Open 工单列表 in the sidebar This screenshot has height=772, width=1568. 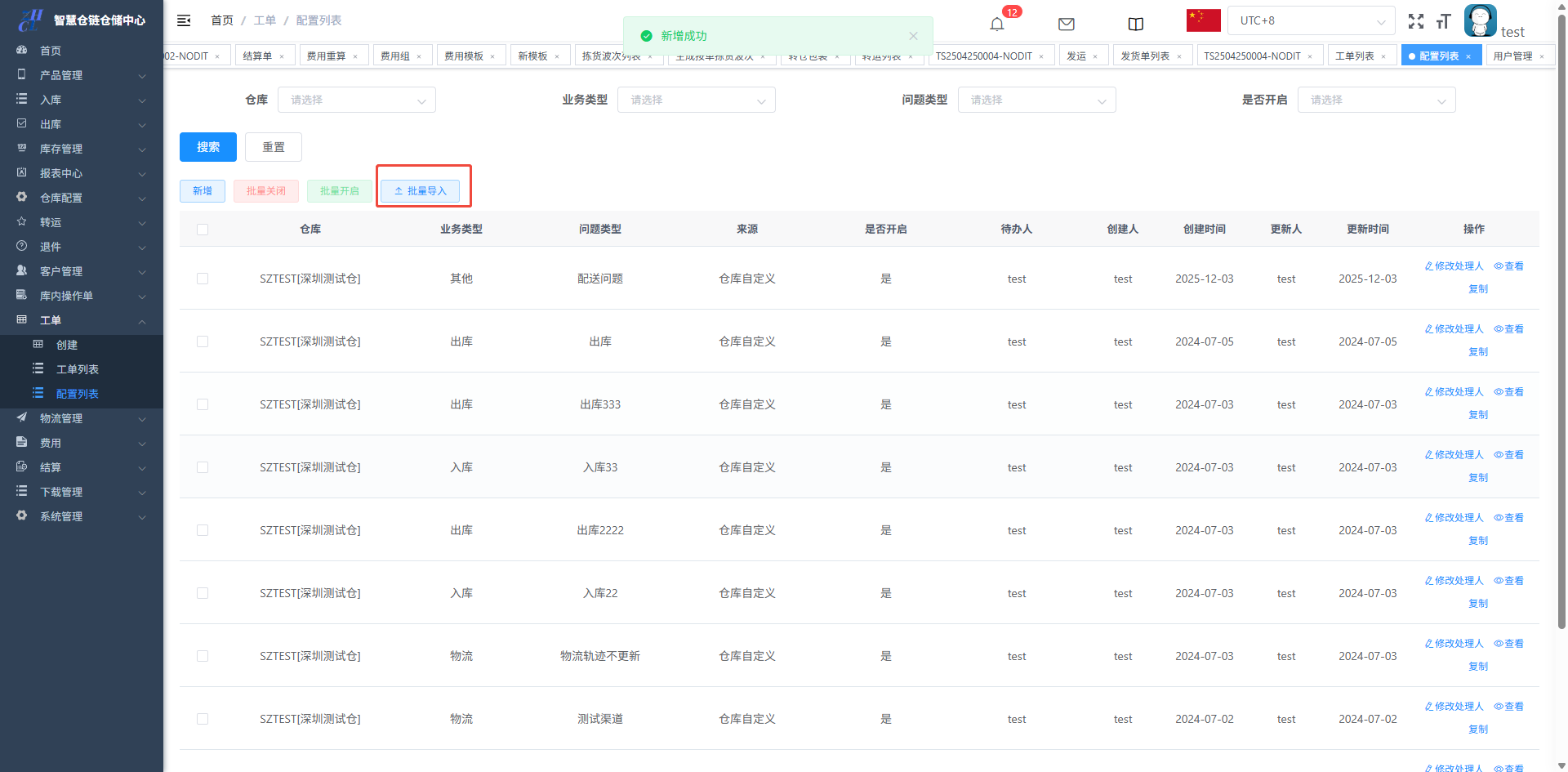click(78, 369)
